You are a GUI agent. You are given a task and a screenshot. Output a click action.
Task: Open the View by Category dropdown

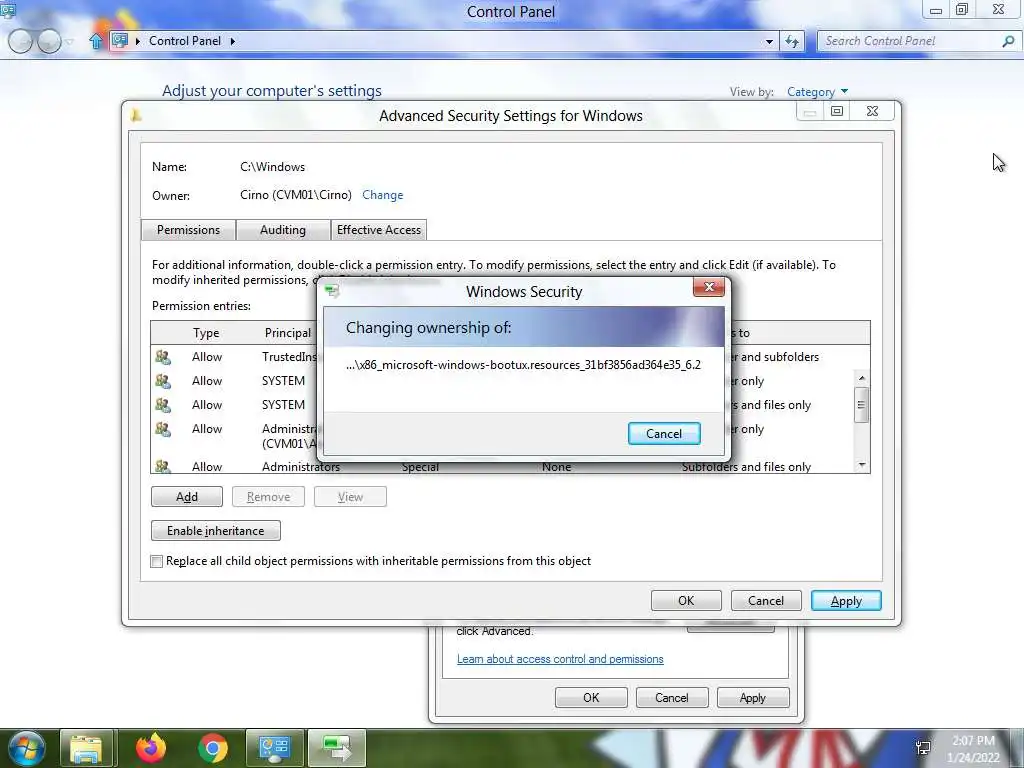(817, 92)
